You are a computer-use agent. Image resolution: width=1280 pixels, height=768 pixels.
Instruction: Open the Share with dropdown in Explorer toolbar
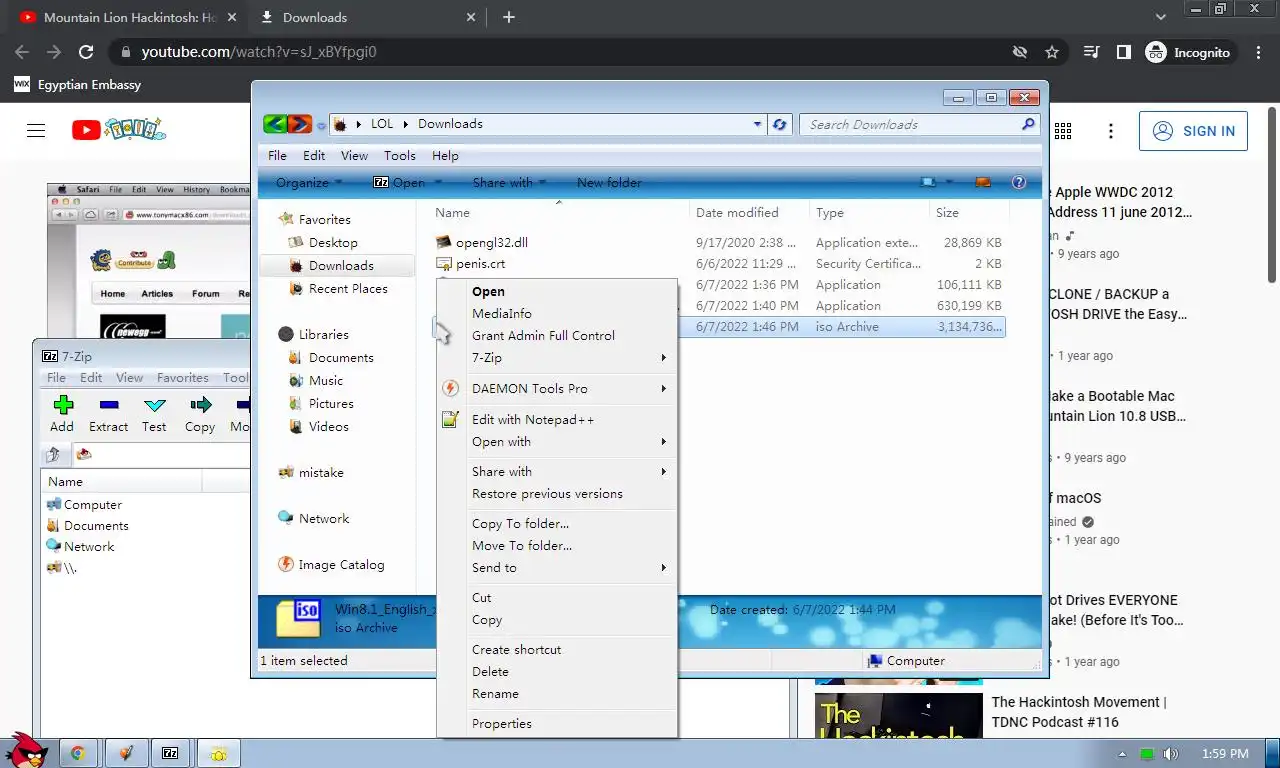(510, 182)
